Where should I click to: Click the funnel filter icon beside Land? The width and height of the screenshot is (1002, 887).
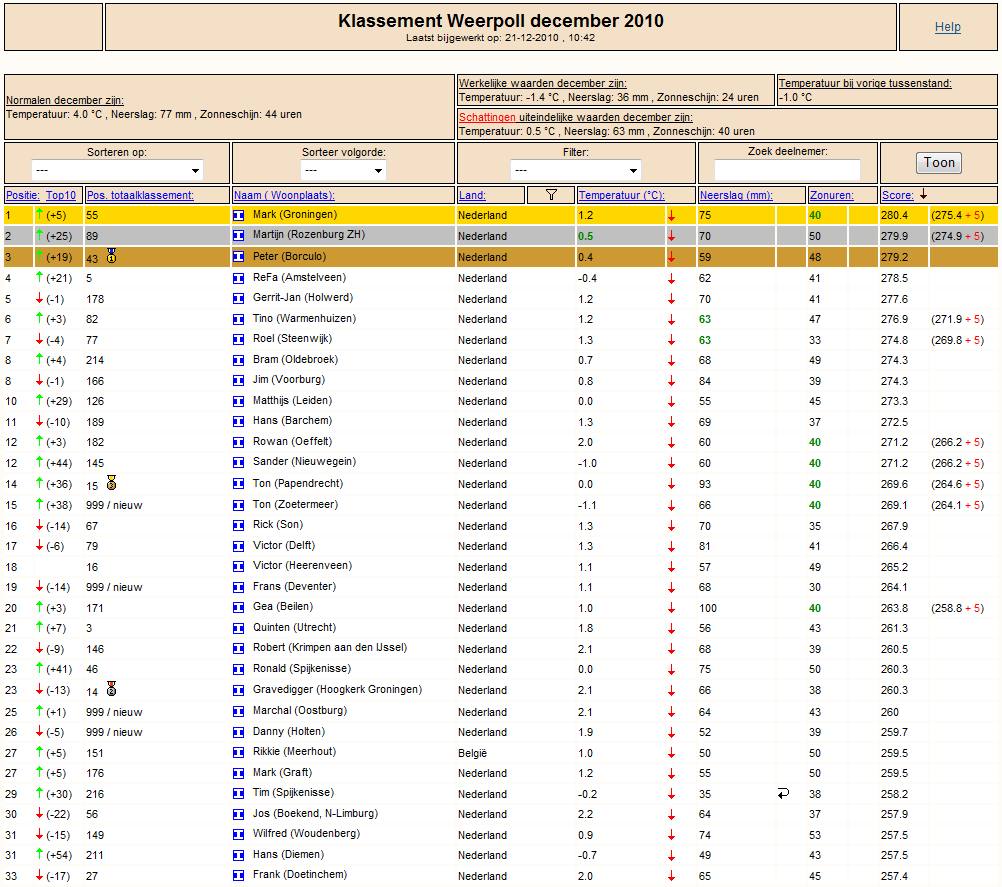[551, 194]
